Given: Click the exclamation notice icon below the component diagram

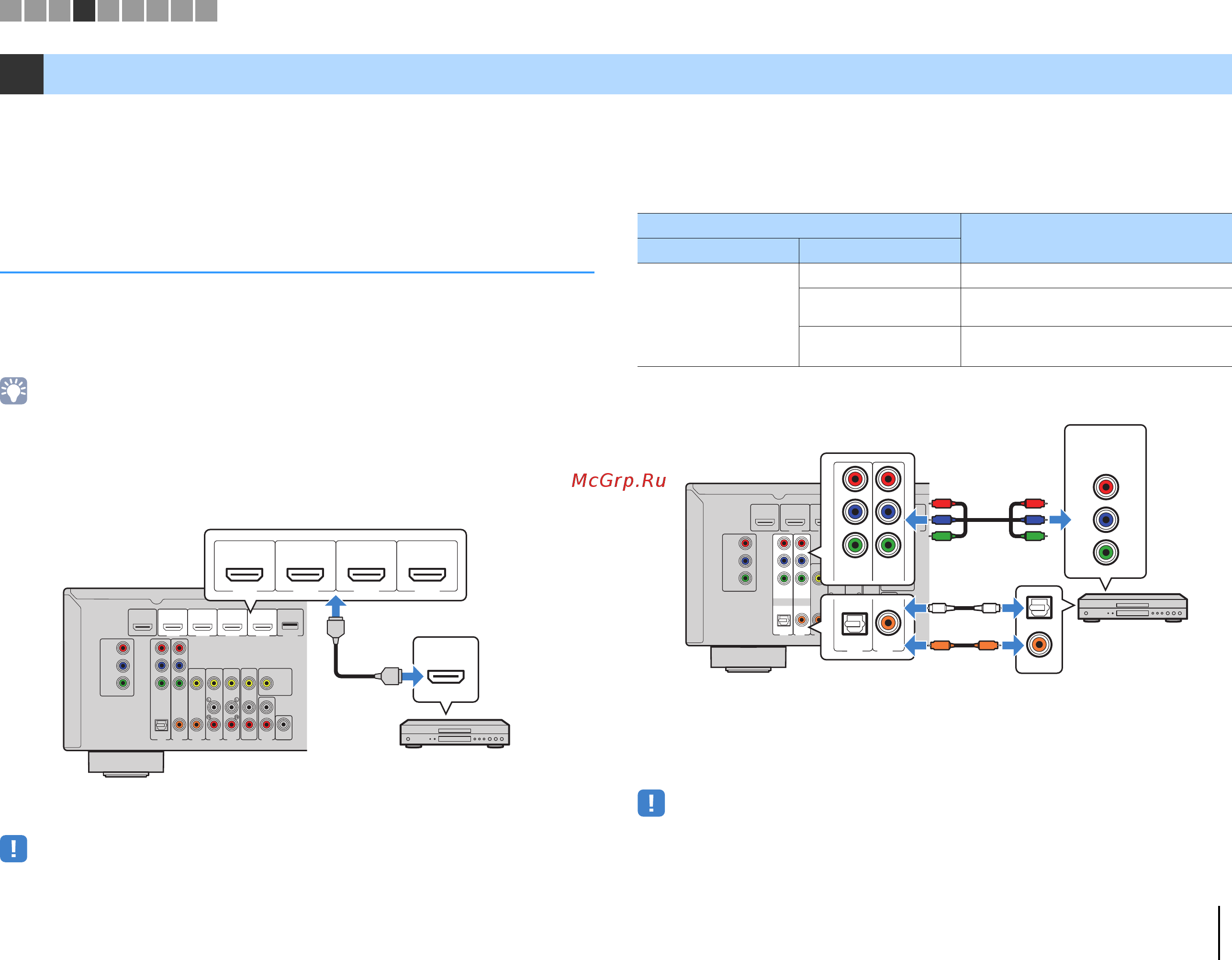Looking at the screenshot, I should pos(651,802).
